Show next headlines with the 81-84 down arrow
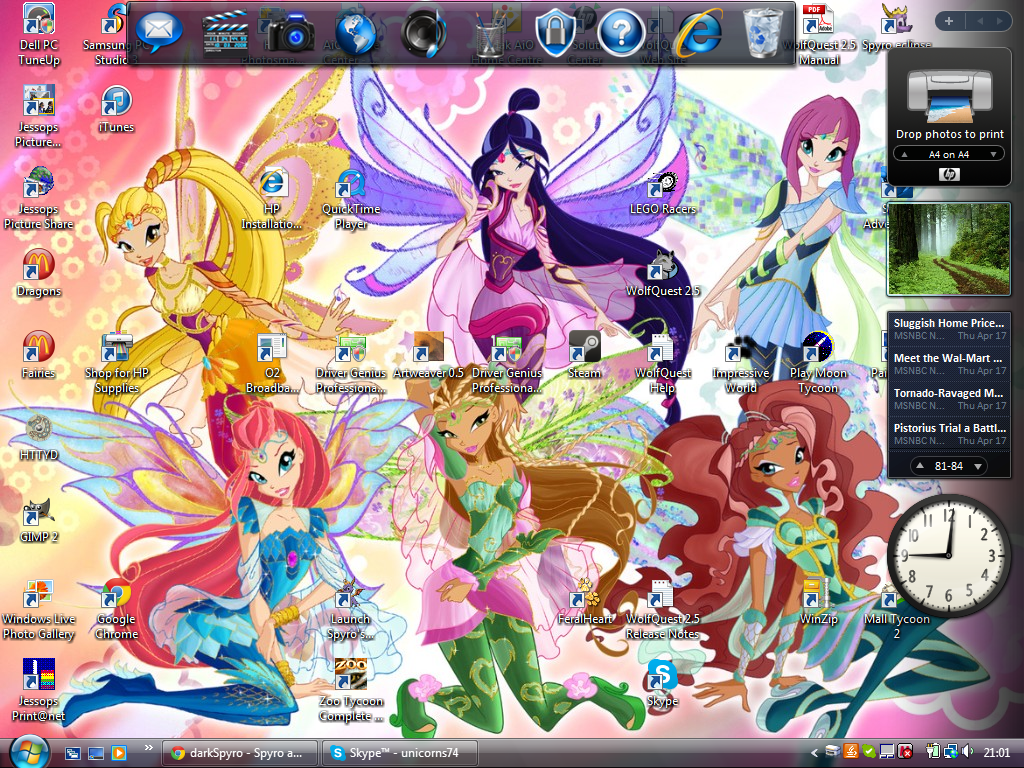1024x768 pixels. (978, 466)
